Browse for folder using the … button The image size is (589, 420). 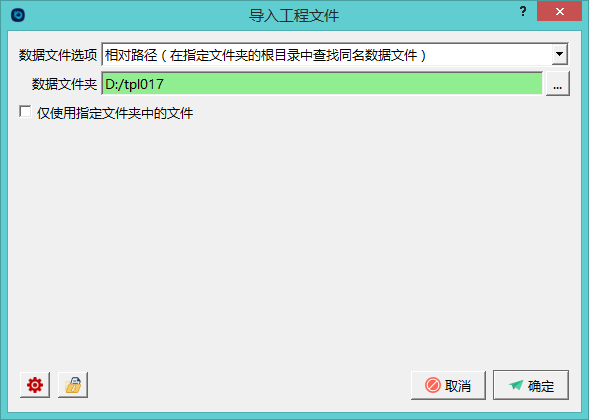coord(557,84)
